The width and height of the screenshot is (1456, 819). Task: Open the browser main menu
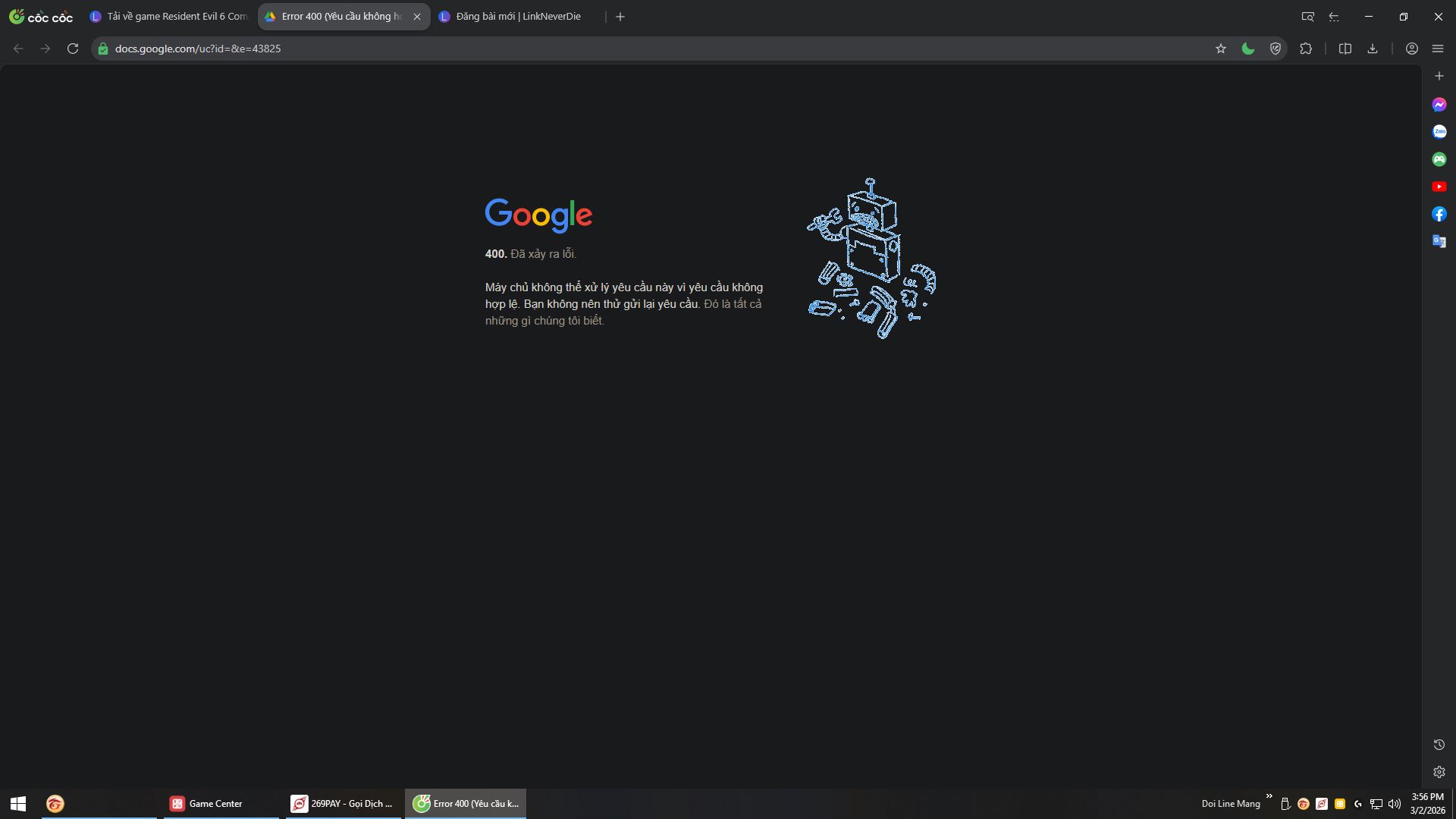[x=1437, y=49]
